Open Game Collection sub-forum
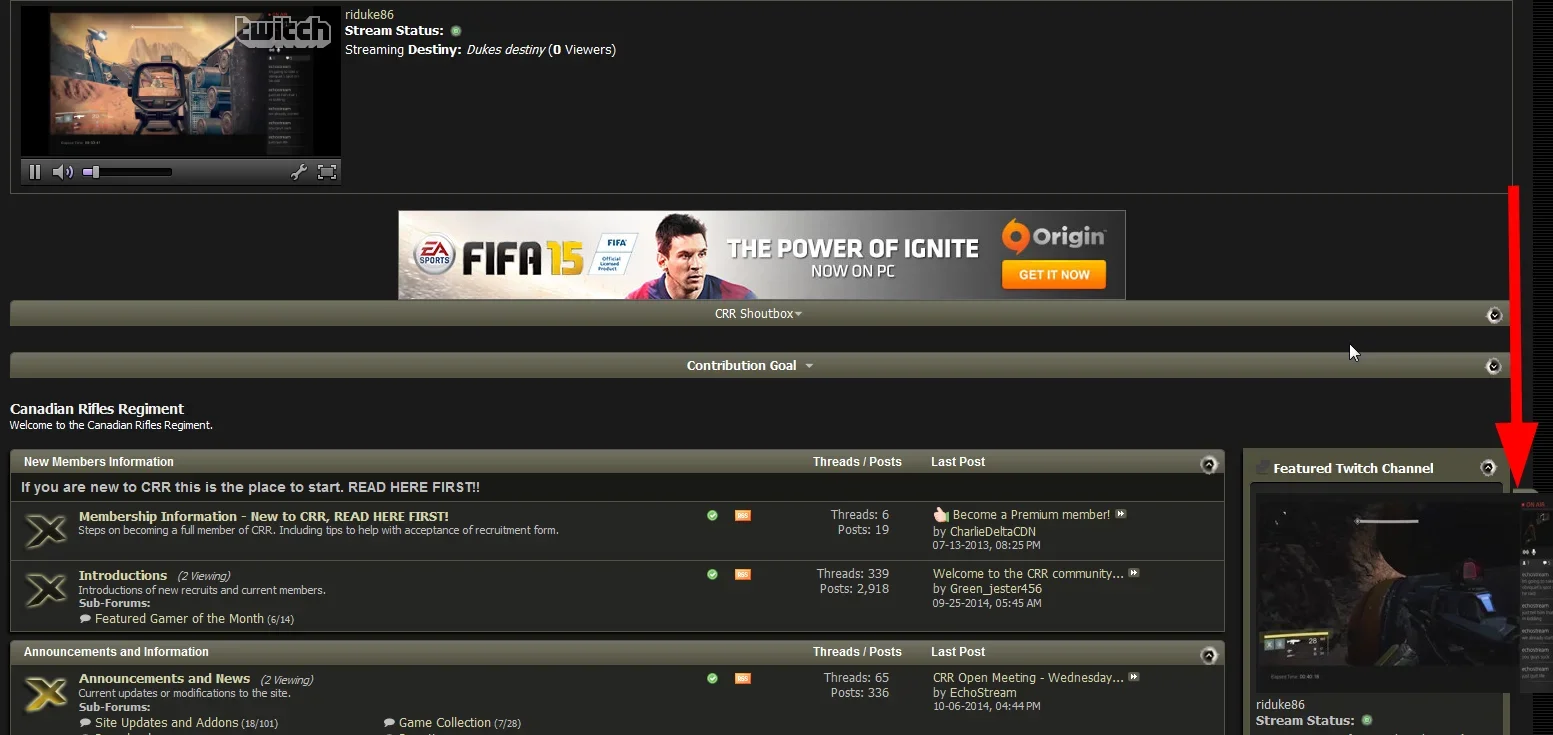Image resolution: width=1553 pixels, height=735 pixels. [445, 723]
